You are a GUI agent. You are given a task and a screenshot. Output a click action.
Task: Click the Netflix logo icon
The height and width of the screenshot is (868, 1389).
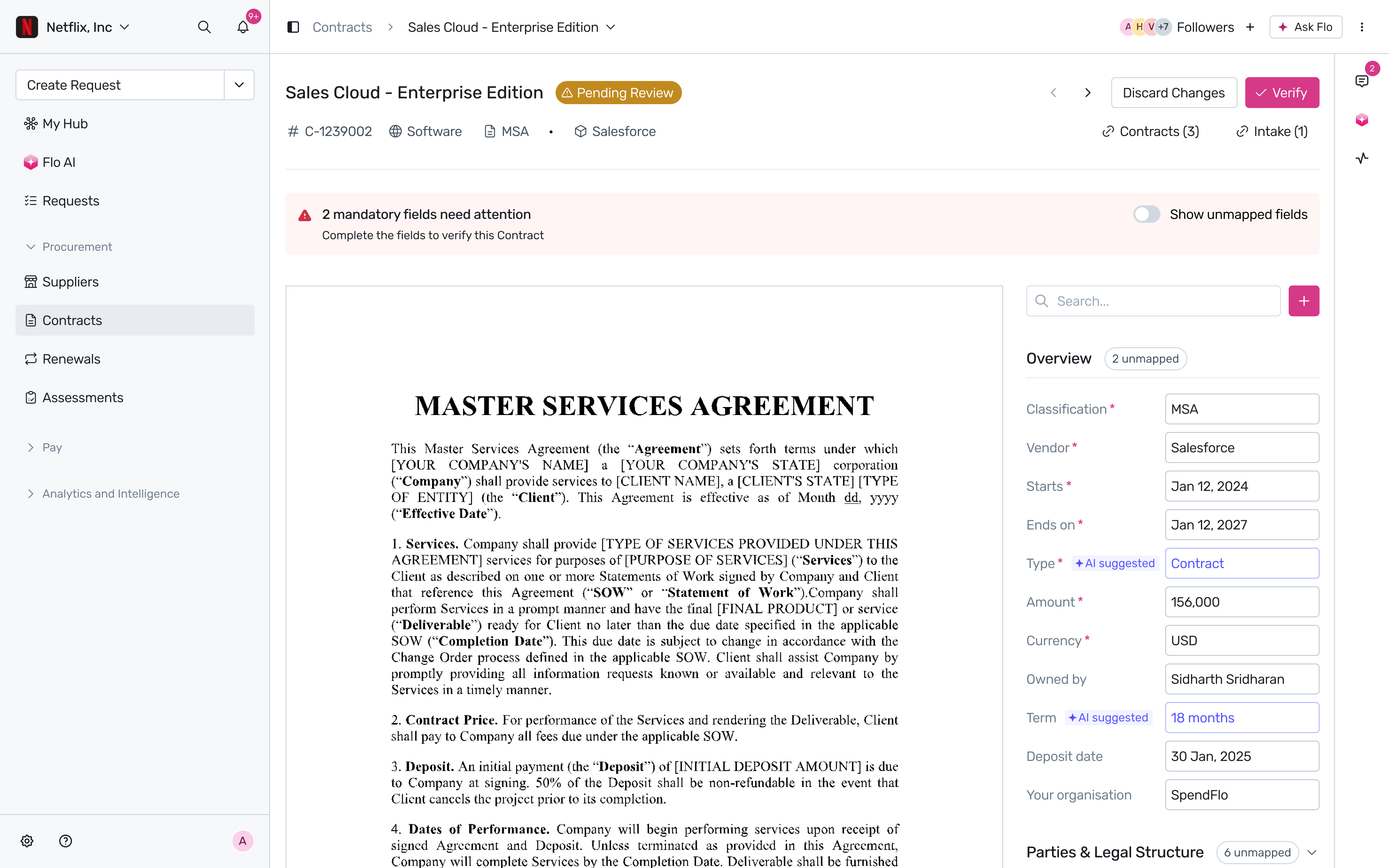point(27,27)
